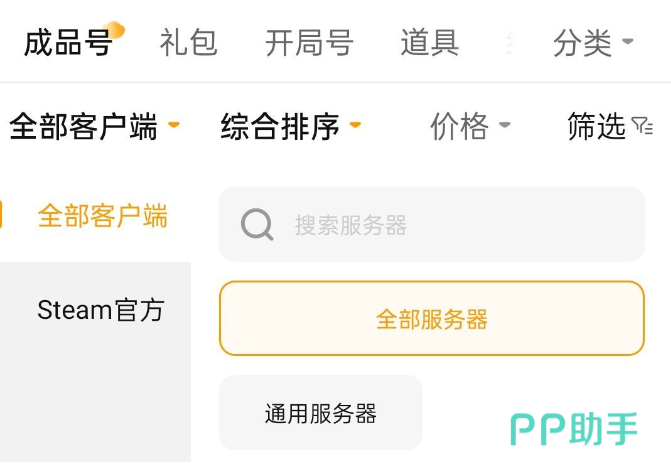The image size is (671, 467).
Task: Choose the 全部服务器 option
Action: click(x=431, y=319)
